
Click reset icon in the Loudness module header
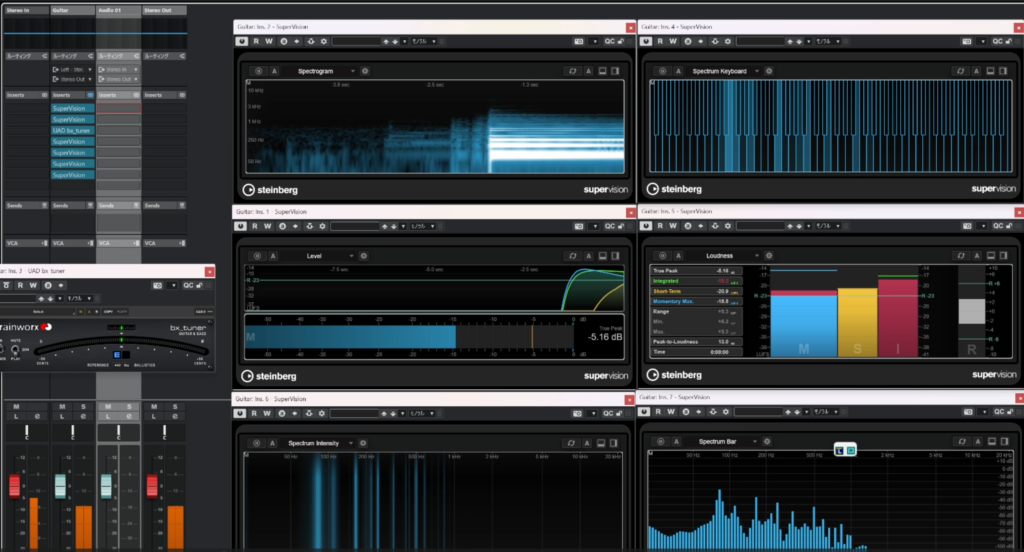pos(961,255)
